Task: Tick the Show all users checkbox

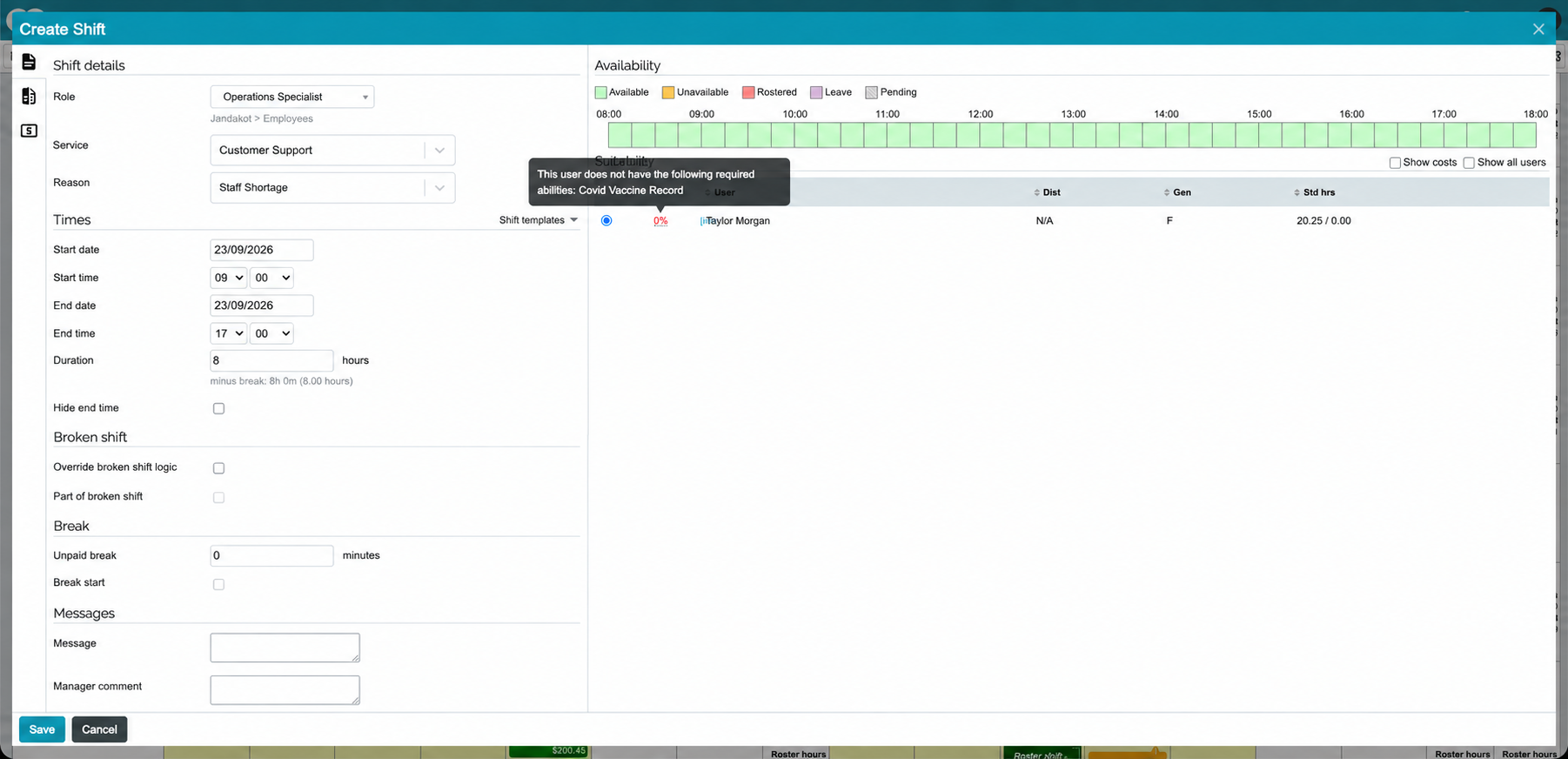Action: pos(1469,163)
